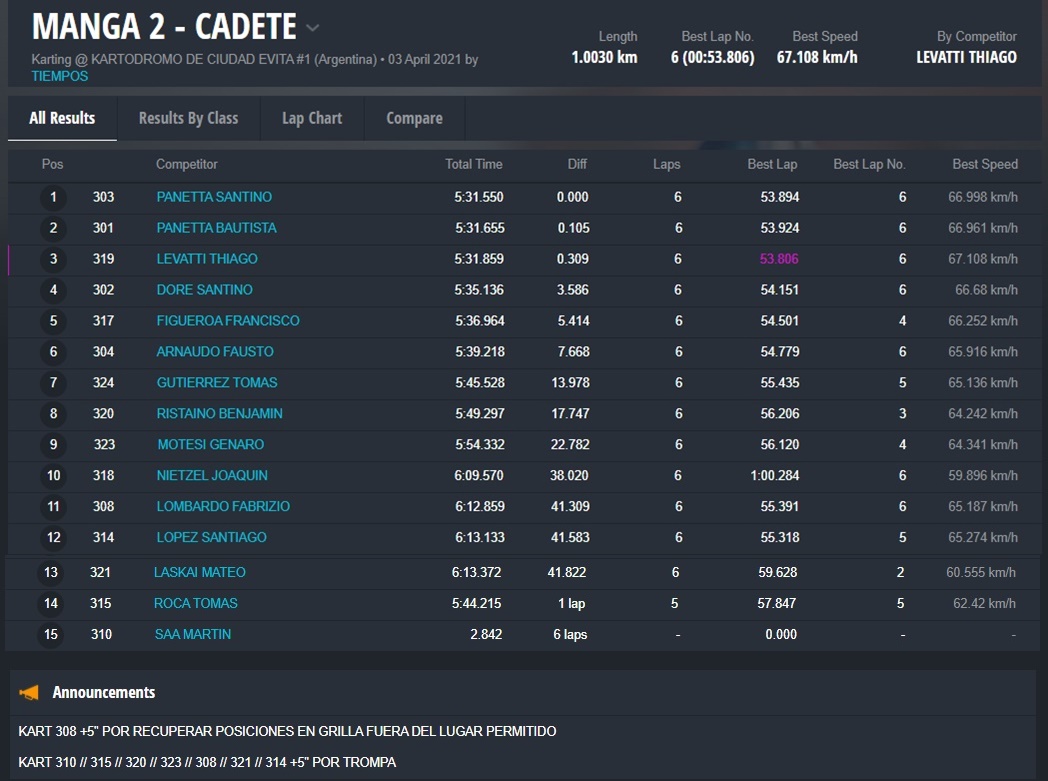Open competitor PANETTA SANTINO

214,197
